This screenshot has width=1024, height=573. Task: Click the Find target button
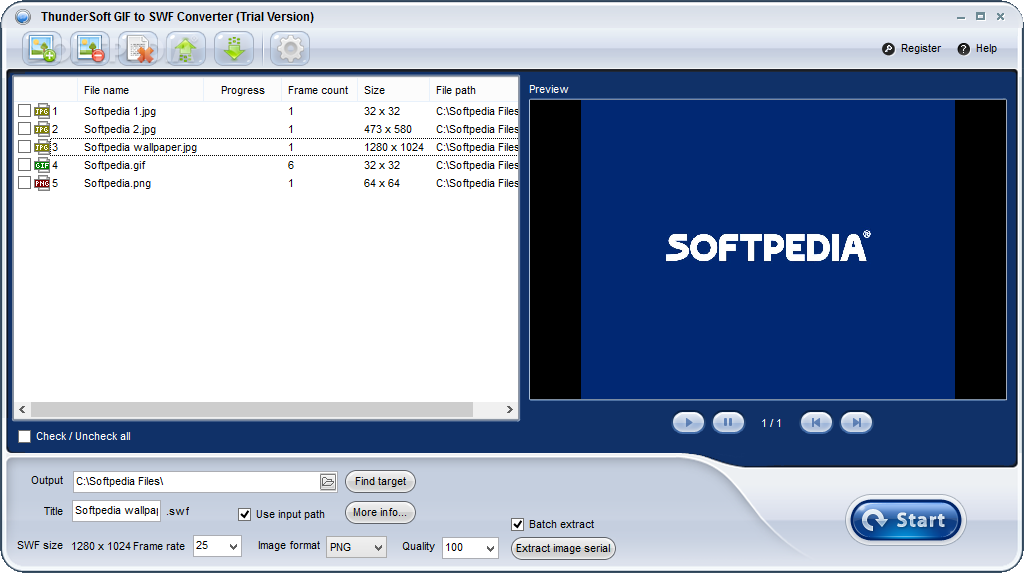click(x=380, y=482)
